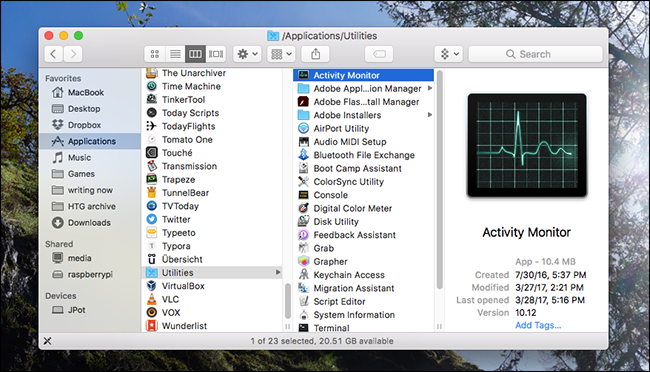Select the Time Machine app icon

[x=152, y=86]
